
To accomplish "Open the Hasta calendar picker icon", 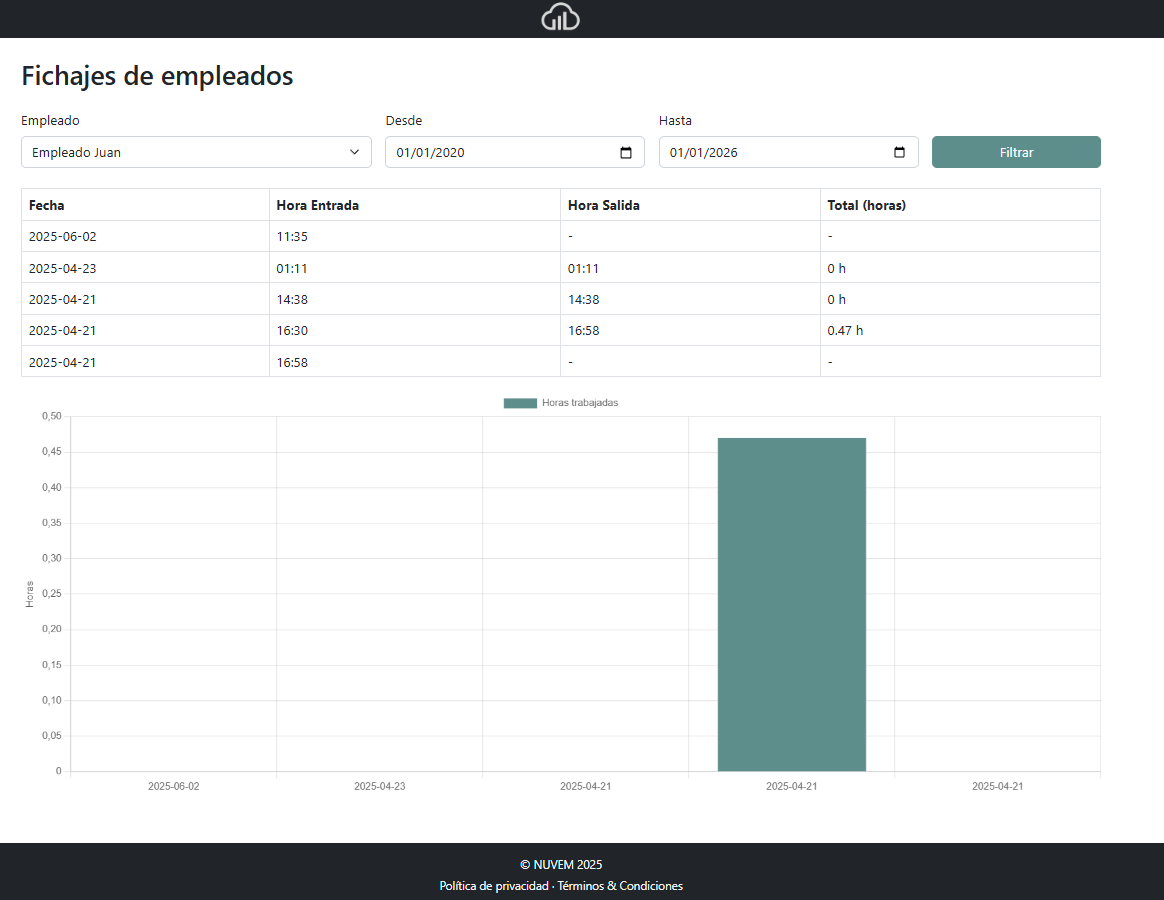I will (901, 152).
